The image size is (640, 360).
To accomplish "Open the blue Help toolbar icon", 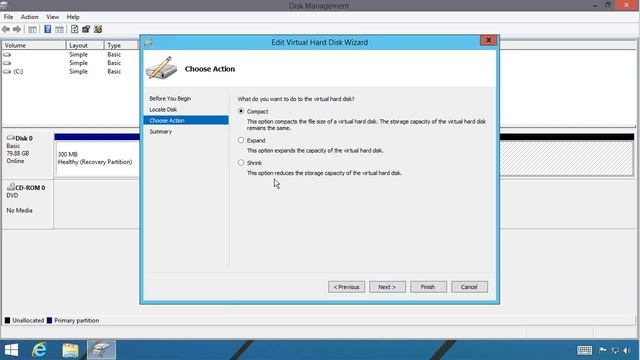I will coord(48,29).
